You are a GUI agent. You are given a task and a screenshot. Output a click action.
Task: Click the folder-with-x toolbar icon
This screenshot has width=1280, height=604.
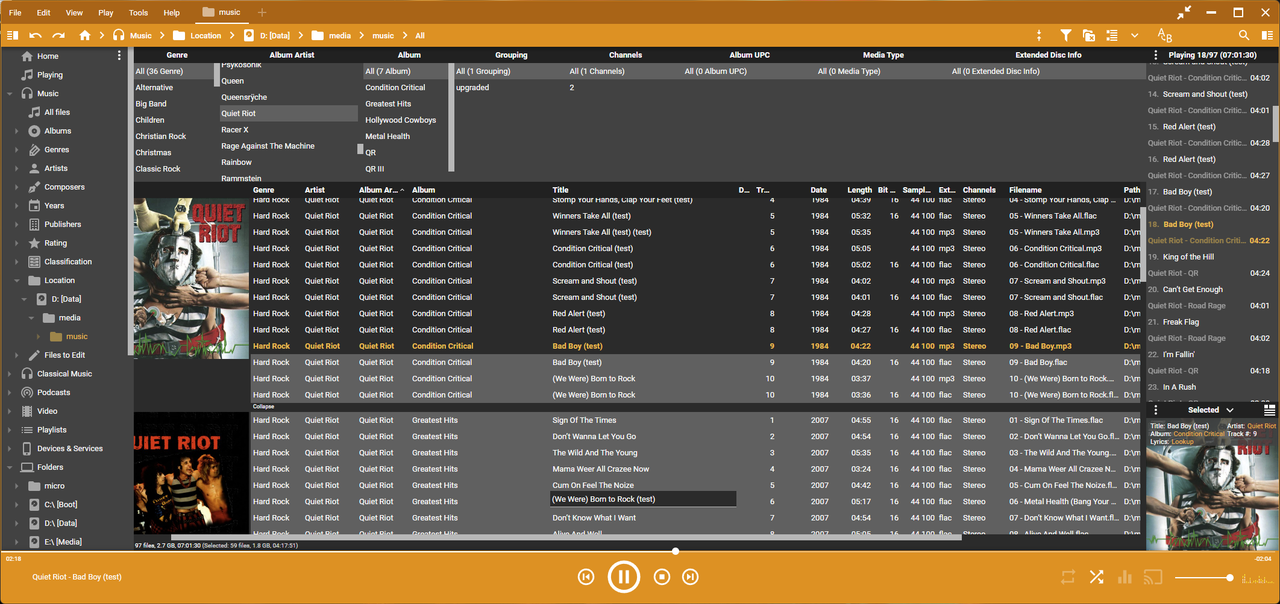tap(1089, 35)
